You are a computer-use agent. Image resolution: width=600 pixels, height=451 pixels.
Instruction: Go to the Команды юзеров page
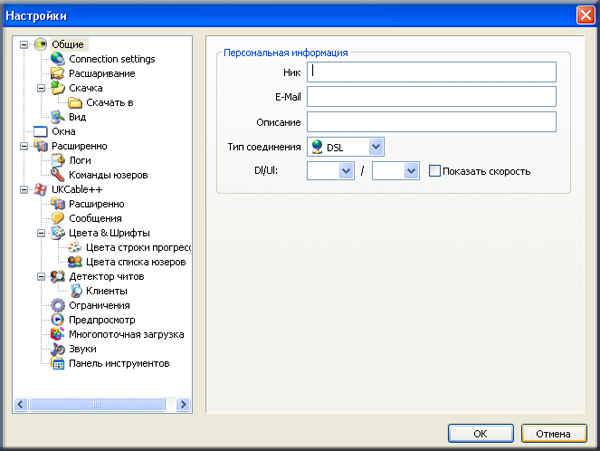(x=108, y=175)
